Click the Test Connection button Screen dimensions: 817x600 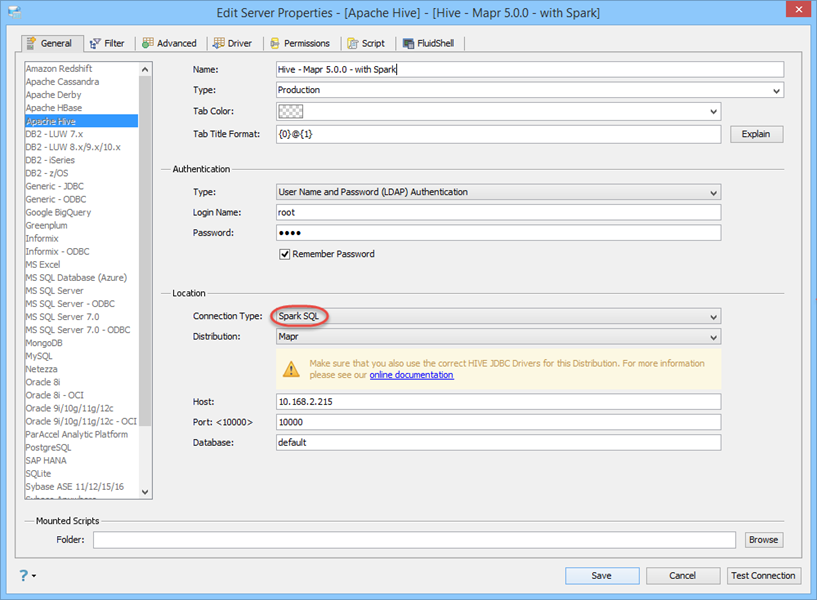tap(763, 576)
